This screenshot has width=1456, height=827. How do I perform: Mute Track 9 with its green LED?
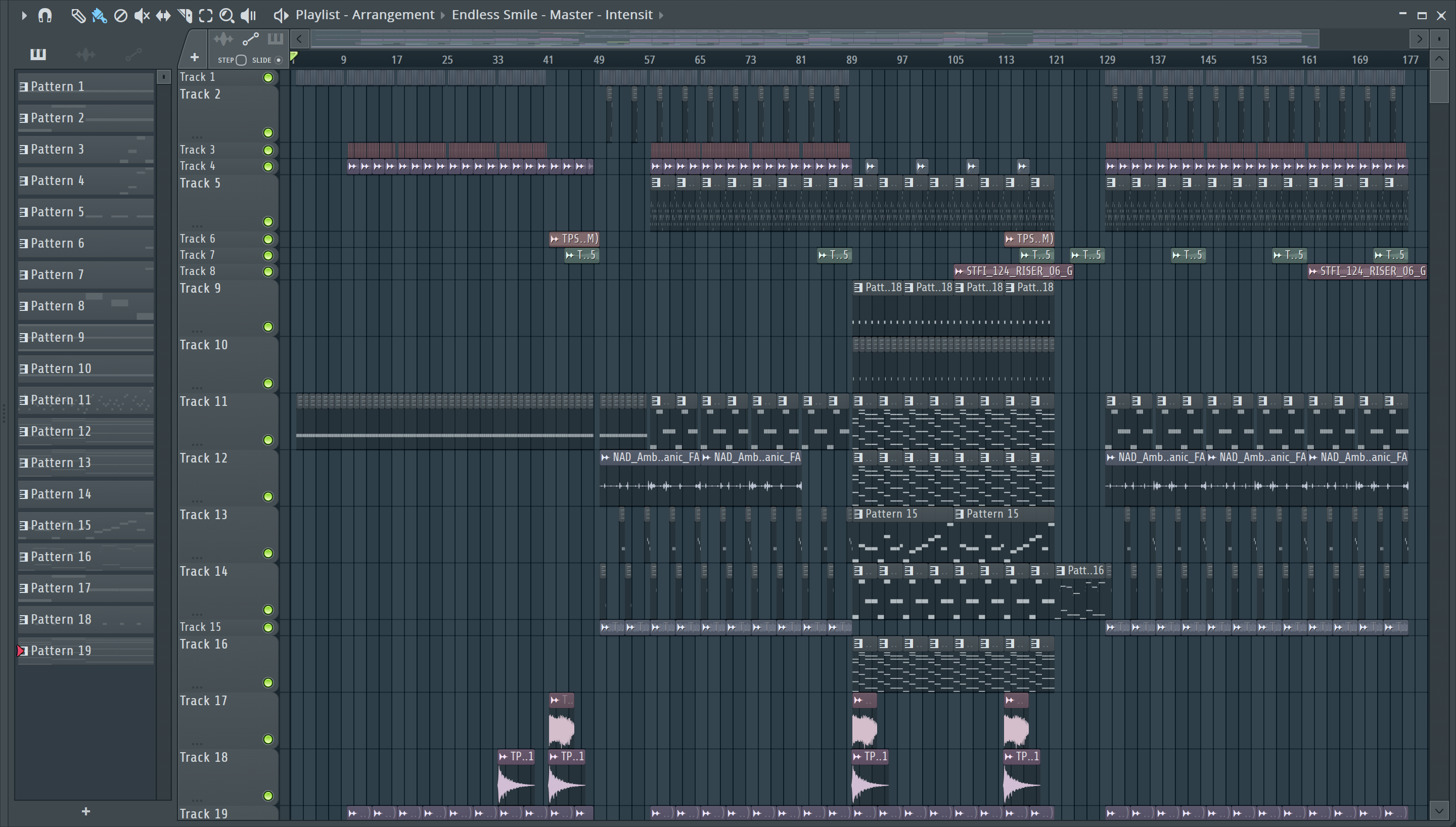268,327
